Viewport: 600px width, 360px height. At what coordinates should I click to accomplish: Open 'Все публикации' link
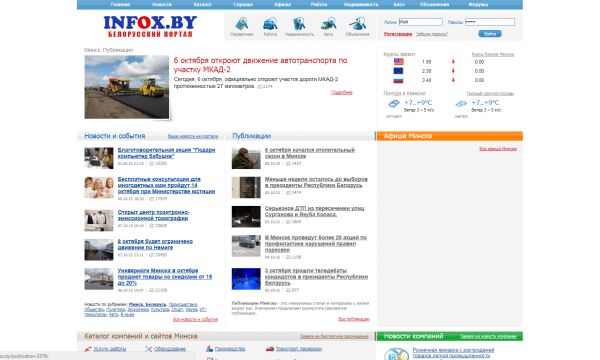354,319
